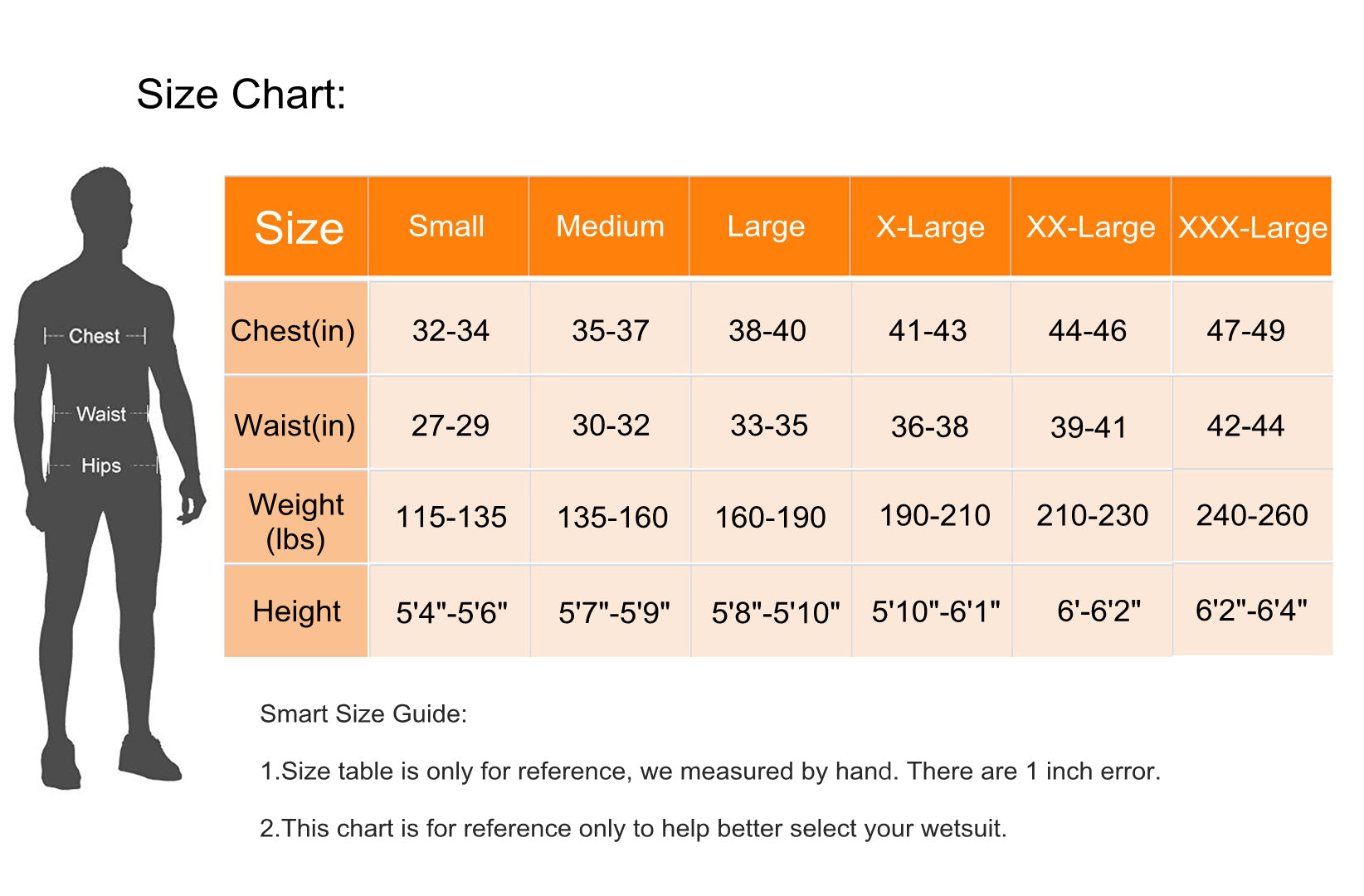Click the Waist label on the silhouette
Image resolution: width=1364 pixels, height=896 pixels.
tap(101, 414)
